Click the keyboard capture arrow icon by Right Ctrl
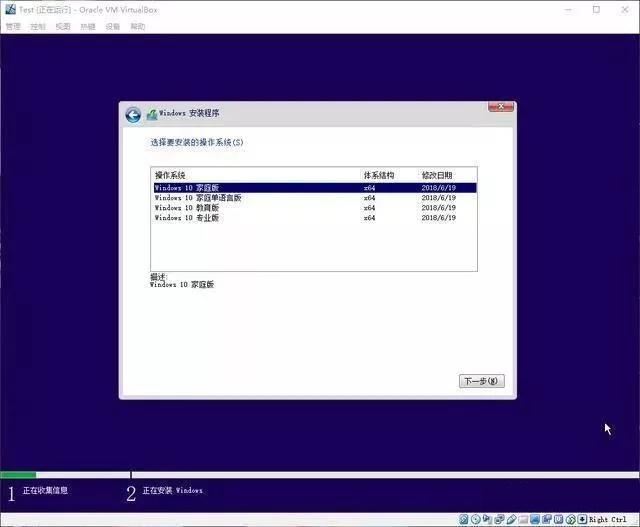640x527 pixels. tap(582, 519)
